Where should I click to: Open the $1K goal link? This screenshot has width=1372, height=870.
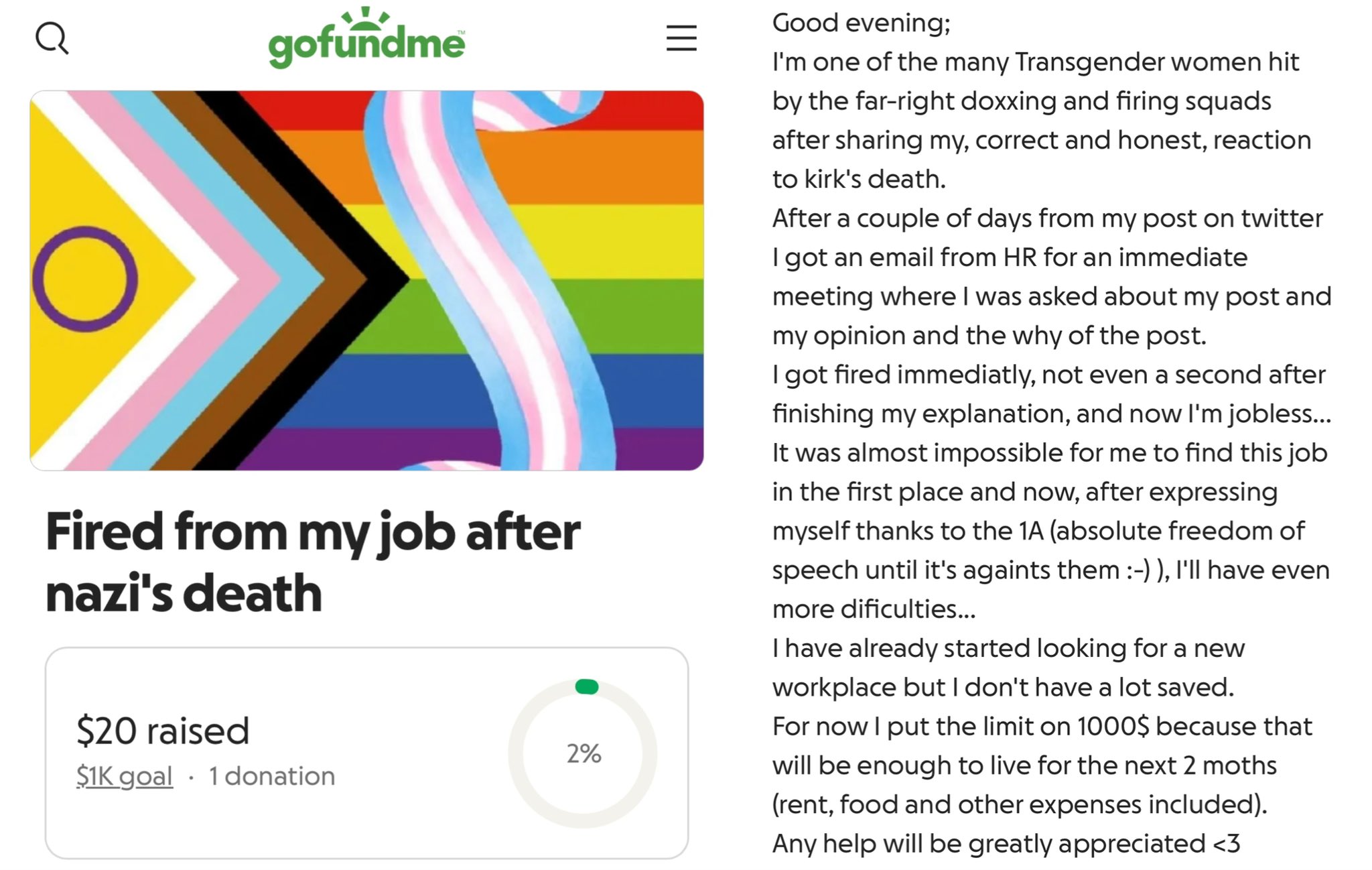click(x=125, y=776)
